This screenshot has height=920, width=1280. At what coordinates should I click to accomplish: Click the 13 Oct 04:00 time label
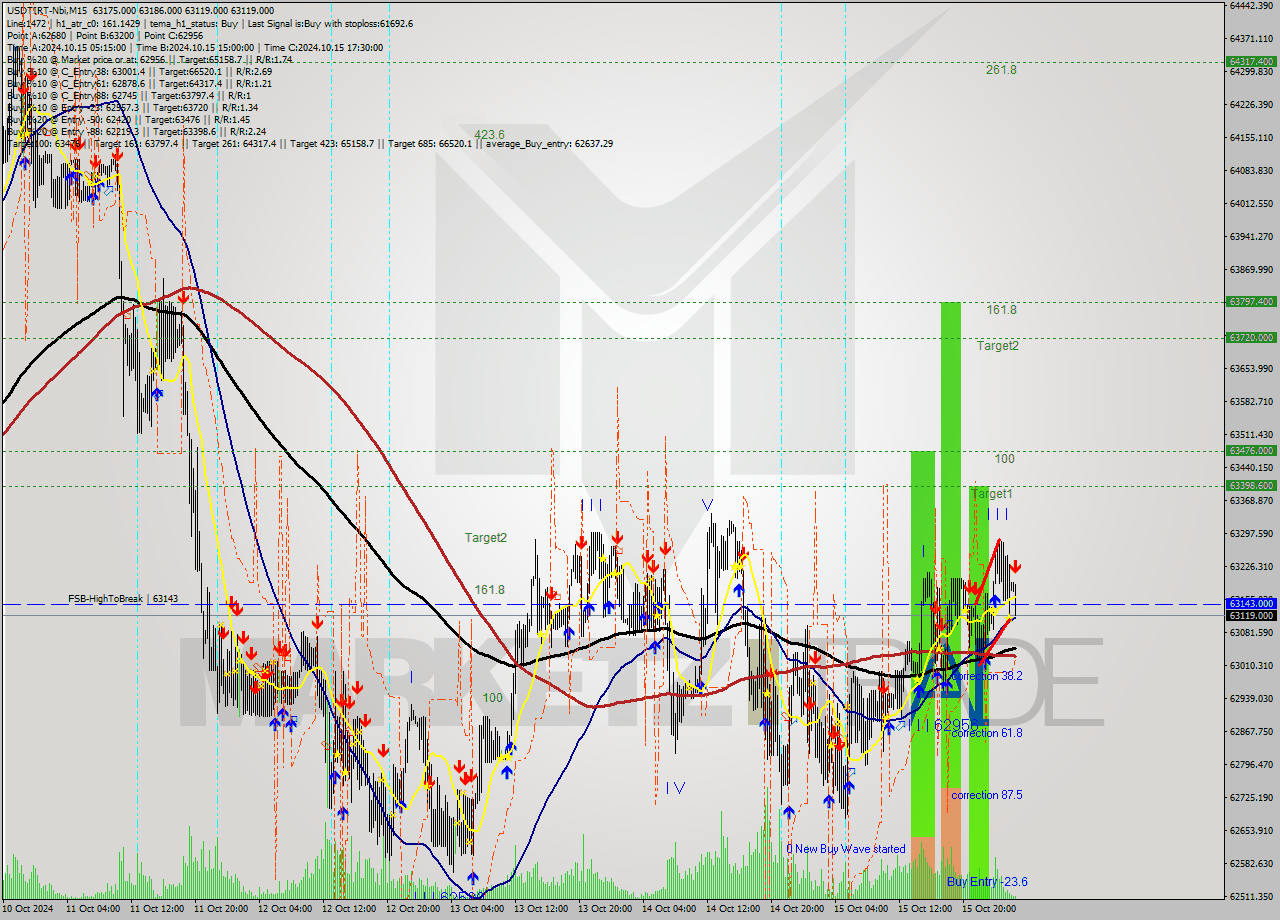(x=478, y=909)
